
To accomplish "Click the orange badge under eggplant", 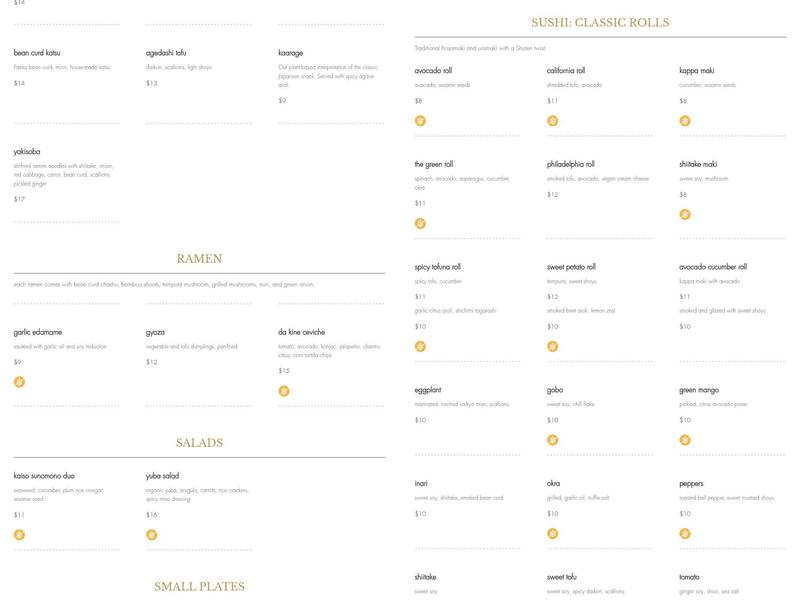I will (x=420, y=440).
